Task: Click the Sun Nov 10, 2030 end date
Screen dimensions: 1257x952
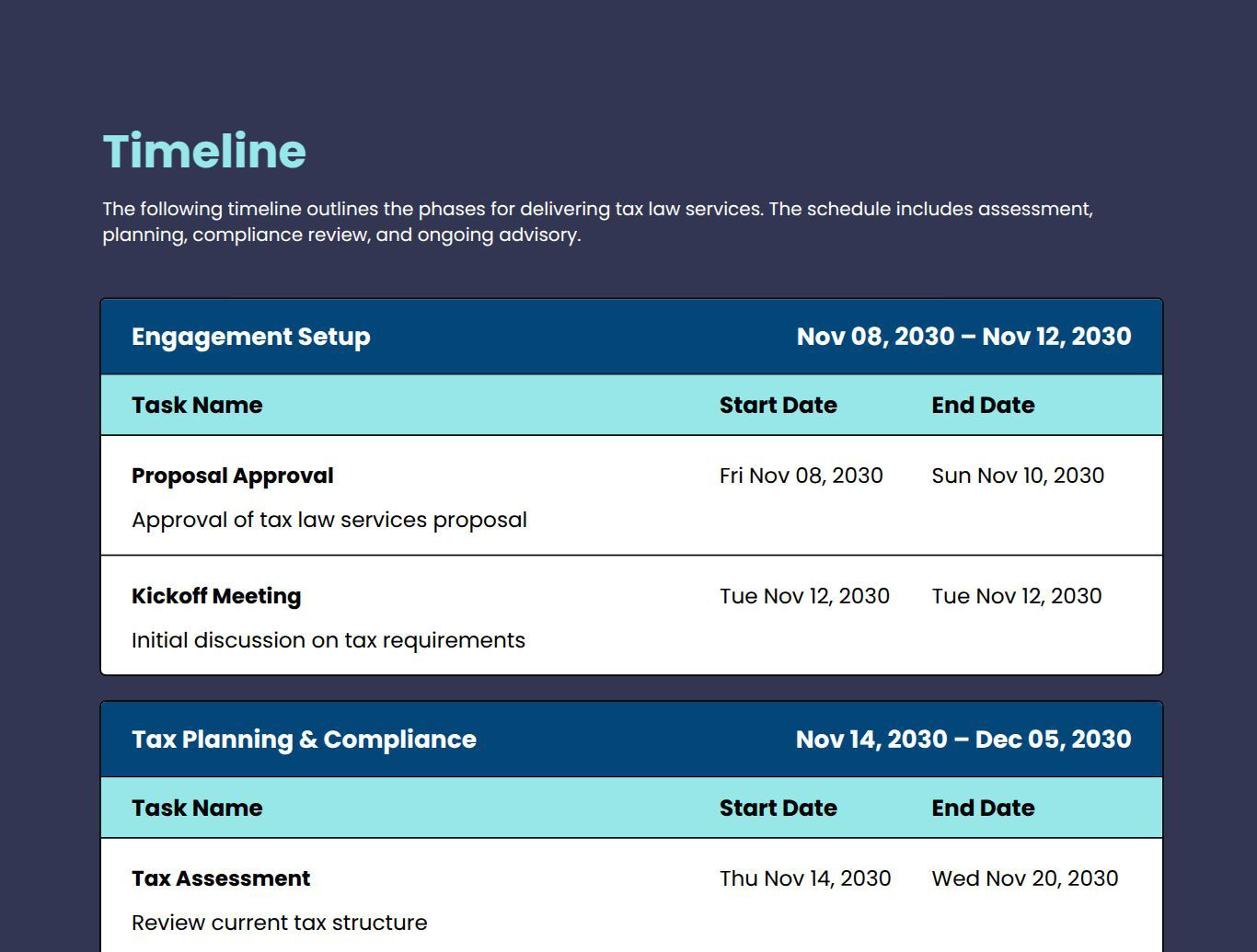Action: (1018, 476)
